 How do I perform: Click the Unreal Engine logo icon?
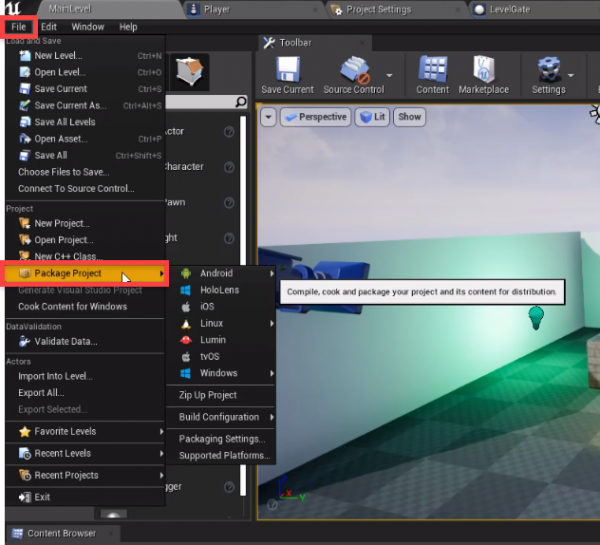pyautogui.click(x=13, y=8)
